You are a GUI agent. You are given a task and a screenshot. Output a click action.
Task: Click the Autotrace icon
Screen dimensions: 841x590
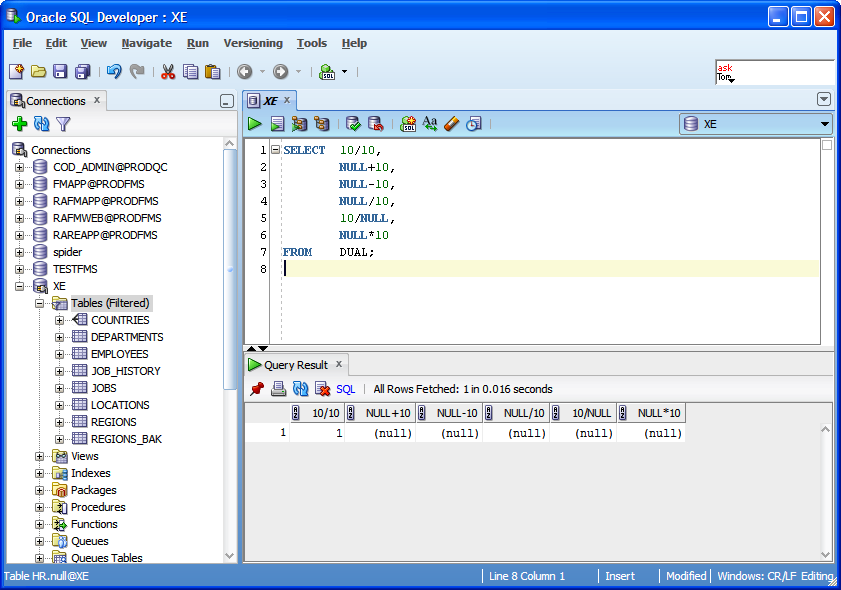(322, 124)
